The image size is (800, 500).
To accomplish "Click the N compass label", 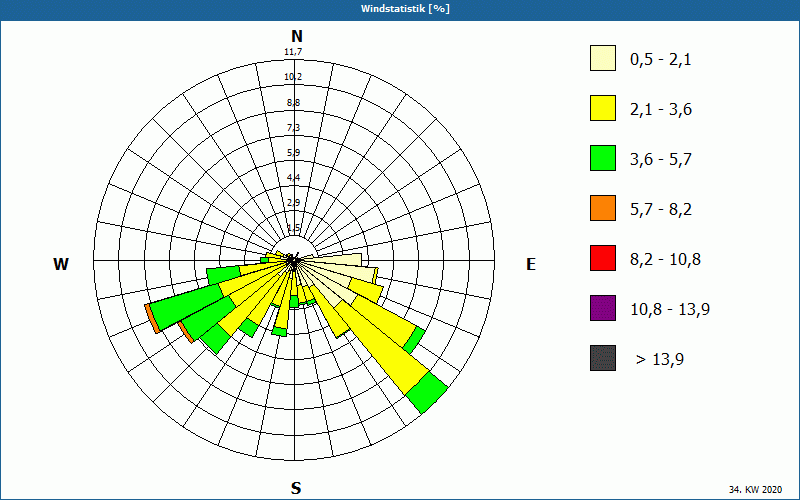I will click(x=296, y=36).
